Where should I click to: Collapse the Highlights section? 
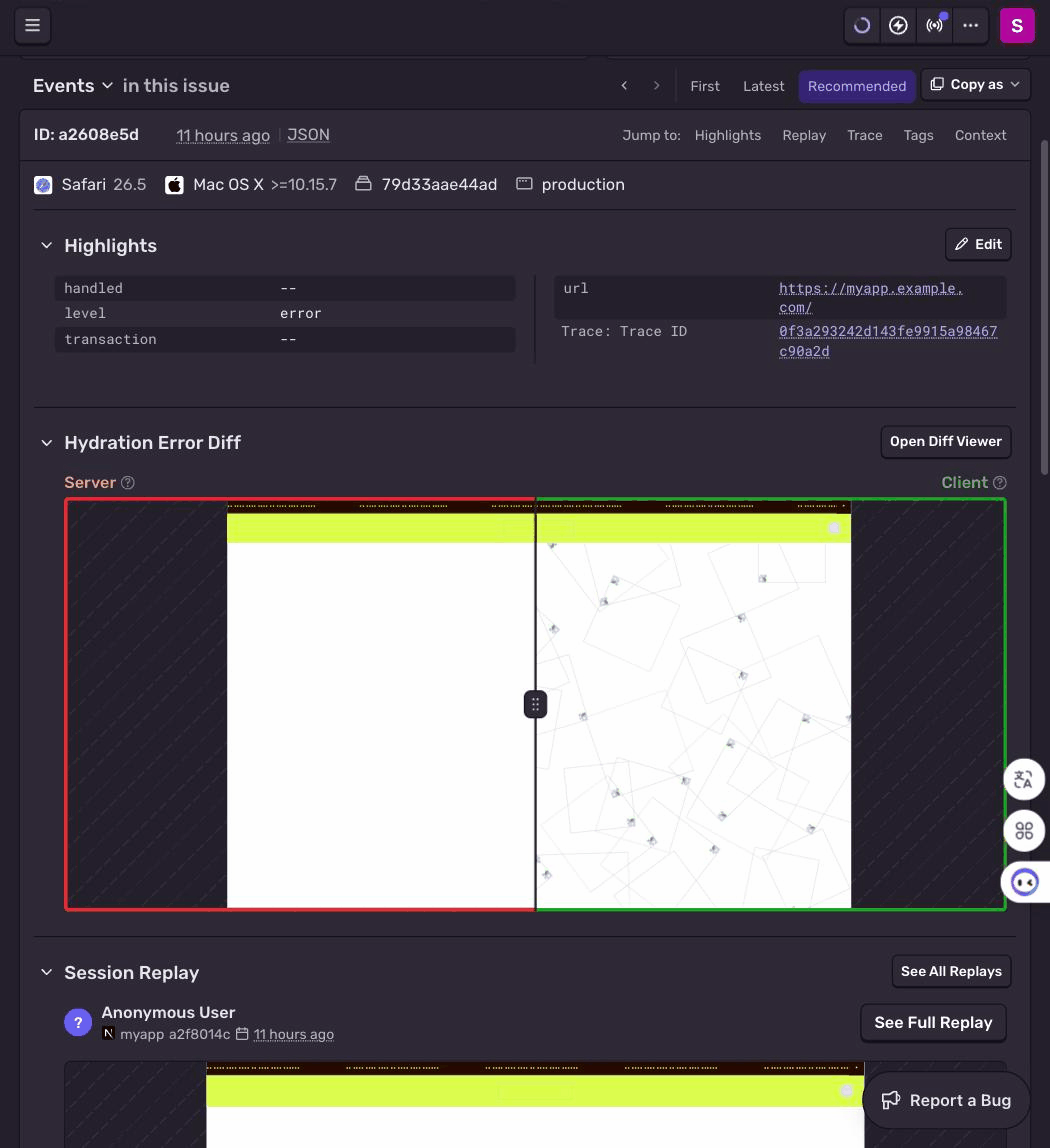[47, 245]
